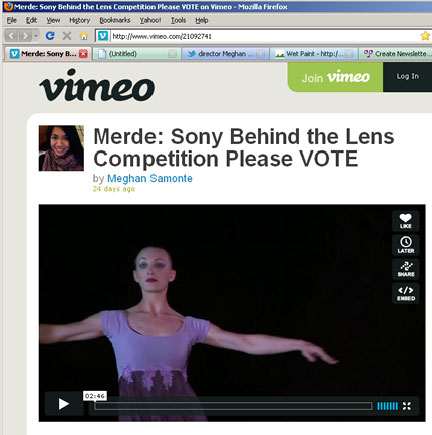Image resolution: width=432 pixels, height=435 pixels.
Task: Bookmark this page with star icon
Action: (x=425, y=36)
